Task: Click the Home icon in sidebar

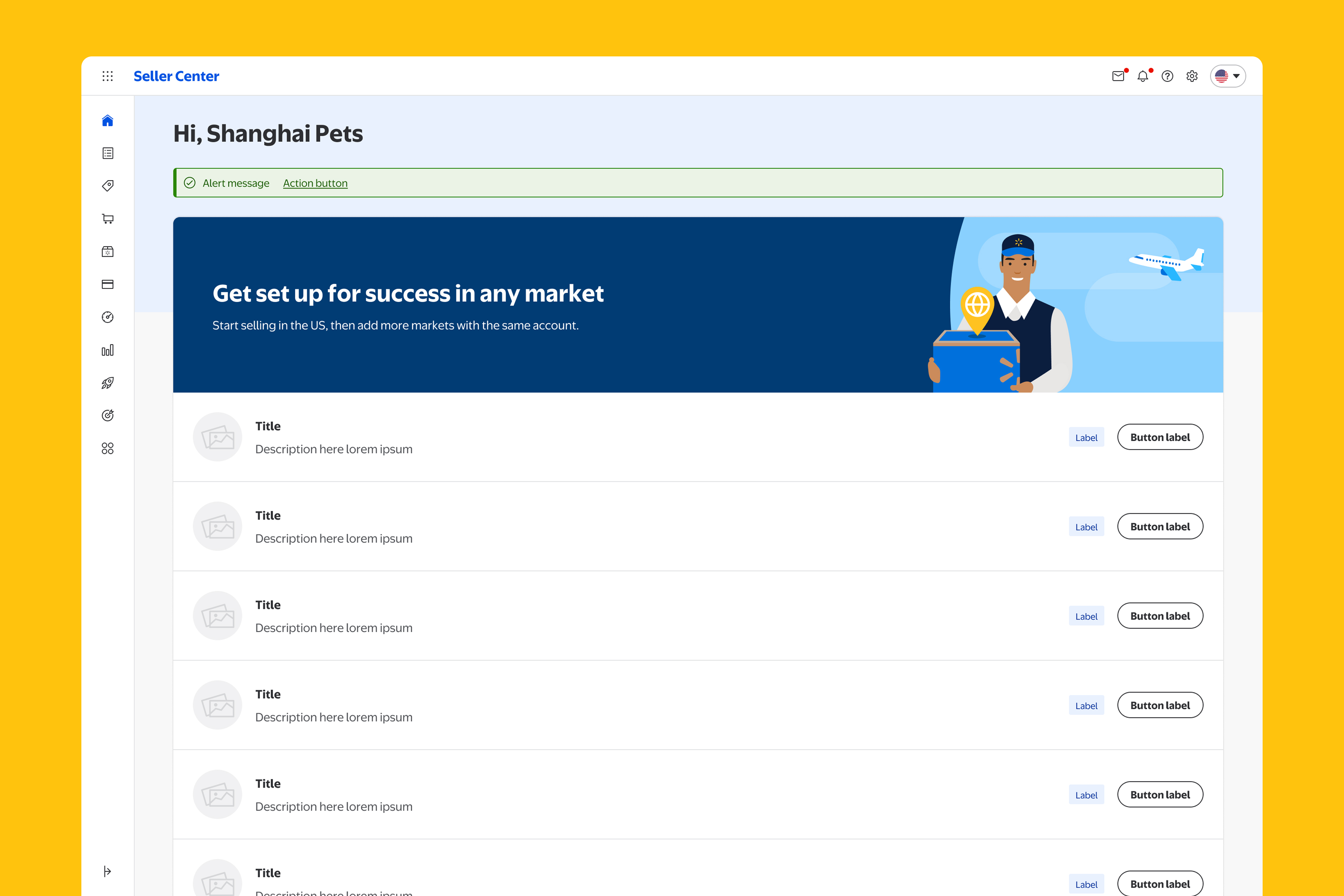Action: [108, 121]
